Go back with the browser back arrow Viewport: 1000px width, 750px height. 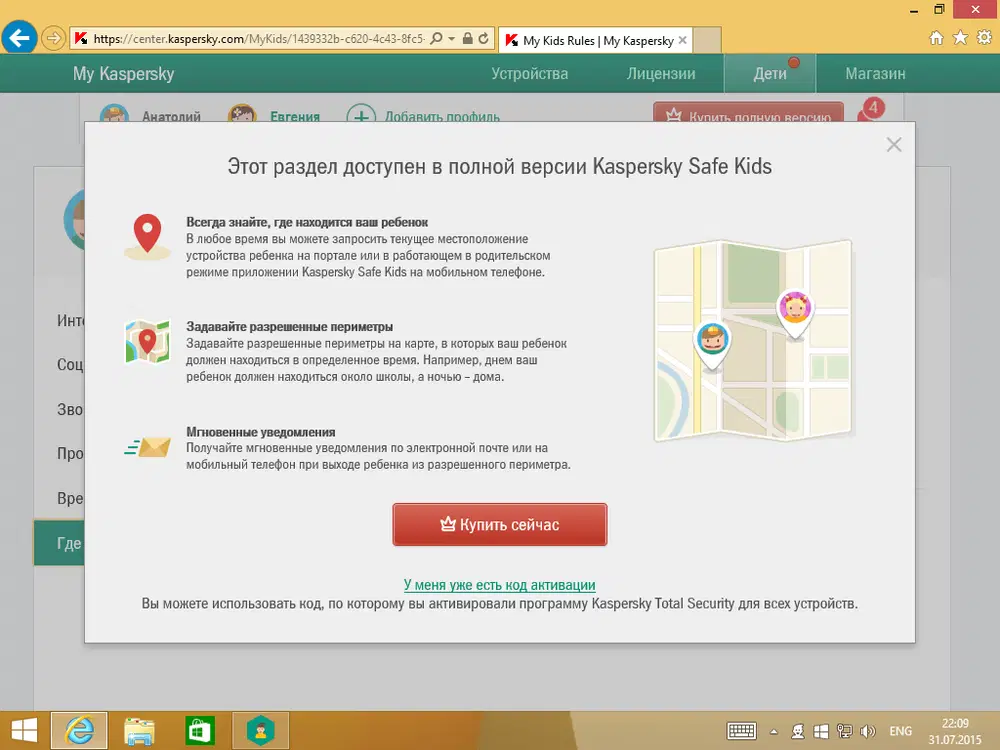(19, 38)
